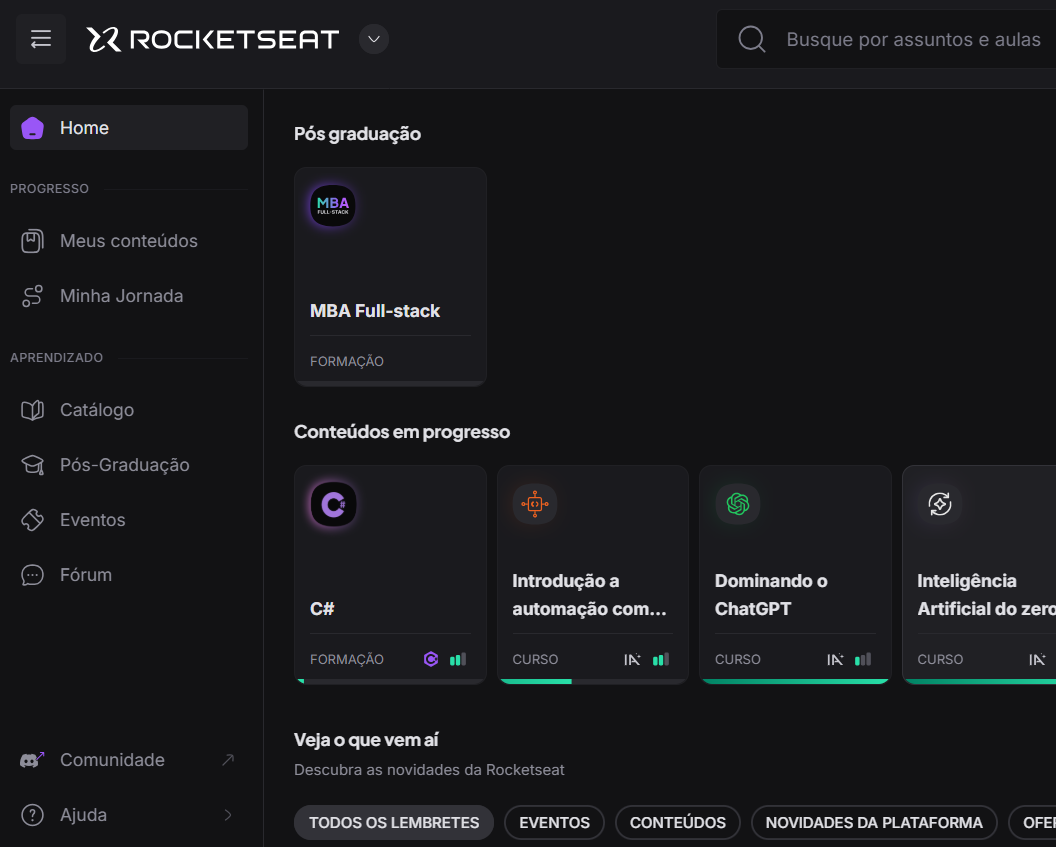
Task: Click CURSO label on Introdução a automação card
Action: [x=535, y=660]
